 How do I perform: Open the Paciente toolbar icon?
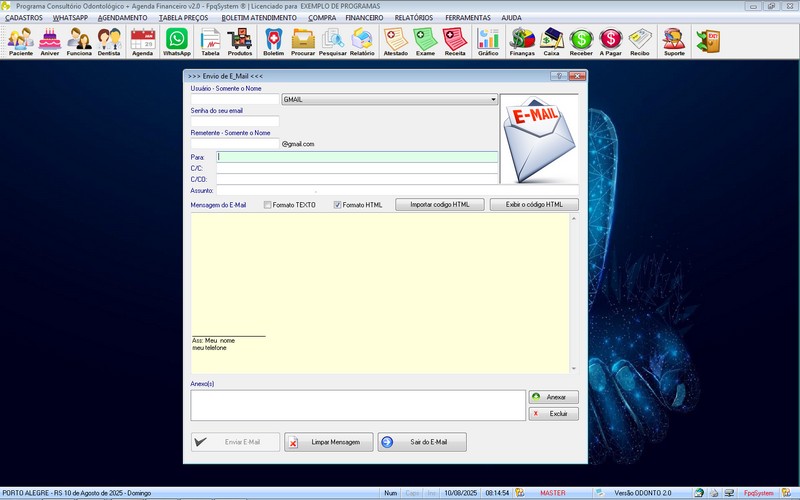pyautogui.click(x=20, y=41)
